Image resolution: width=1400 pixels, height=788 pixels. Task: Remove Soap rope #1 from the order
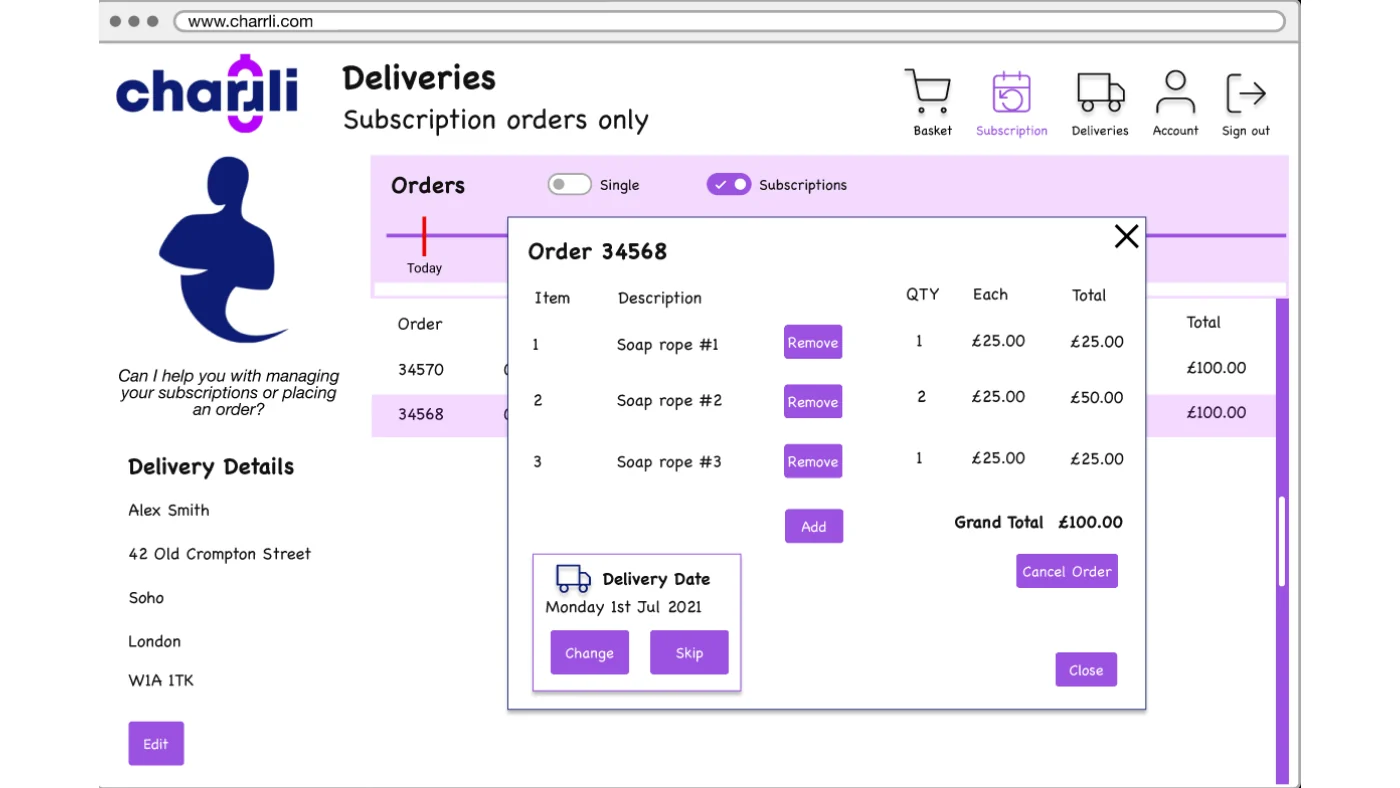click(x=813, y=342)
